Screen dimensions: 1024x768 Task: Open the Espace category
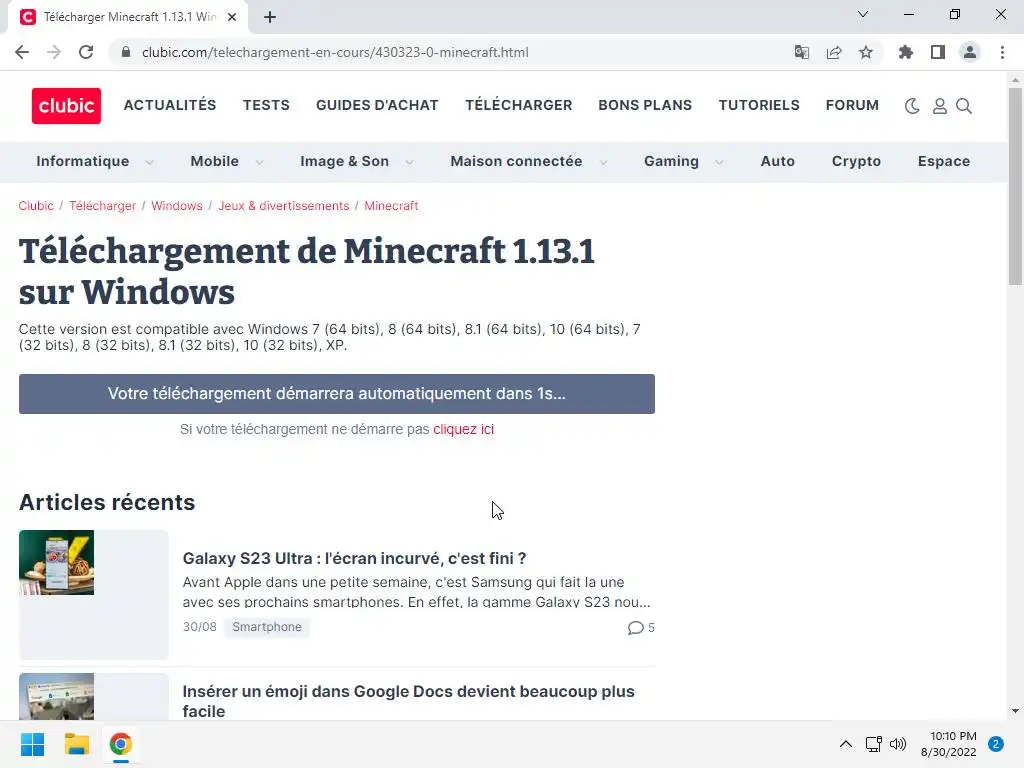click(x=944, y=161)
